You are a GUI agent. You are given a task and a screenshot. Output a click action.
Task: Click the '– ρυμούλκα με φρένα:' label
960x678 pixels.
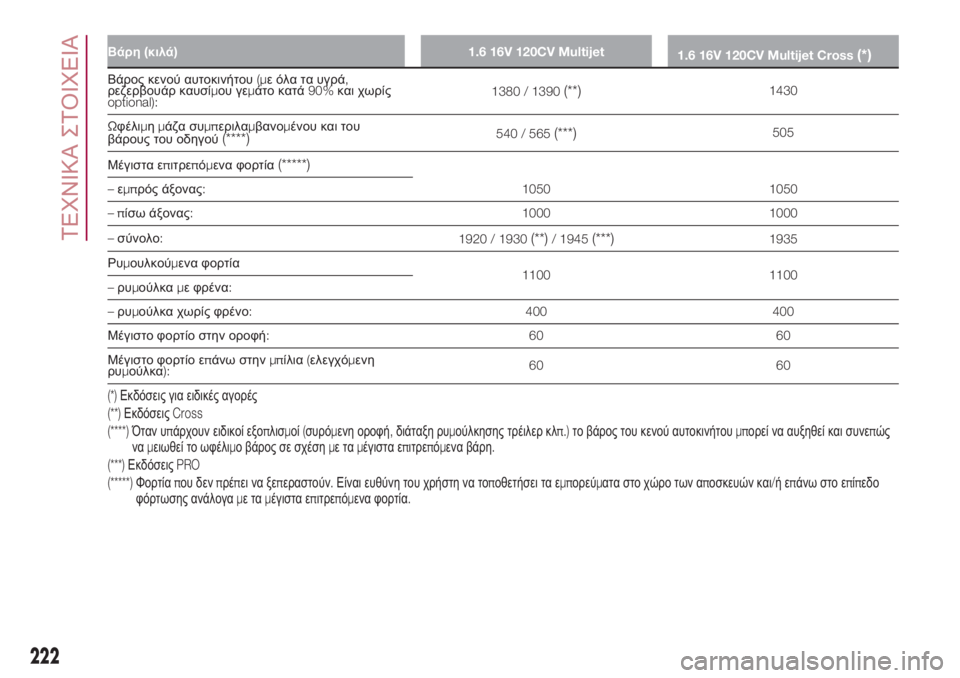pos(169,287)
